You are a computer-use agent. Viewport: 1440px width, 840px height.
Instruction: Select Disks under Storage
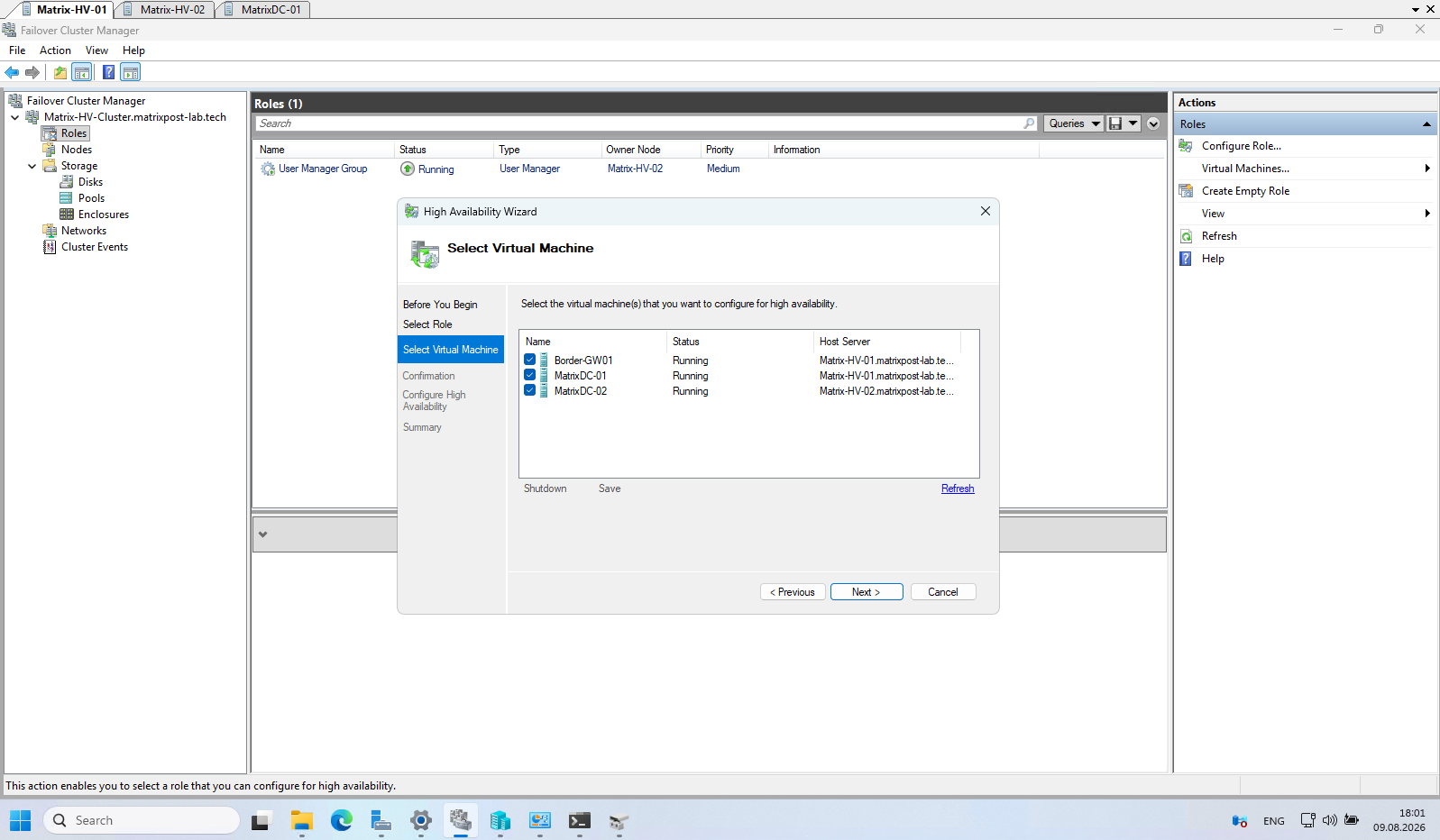pyautogui.click(x=90, y=182)
